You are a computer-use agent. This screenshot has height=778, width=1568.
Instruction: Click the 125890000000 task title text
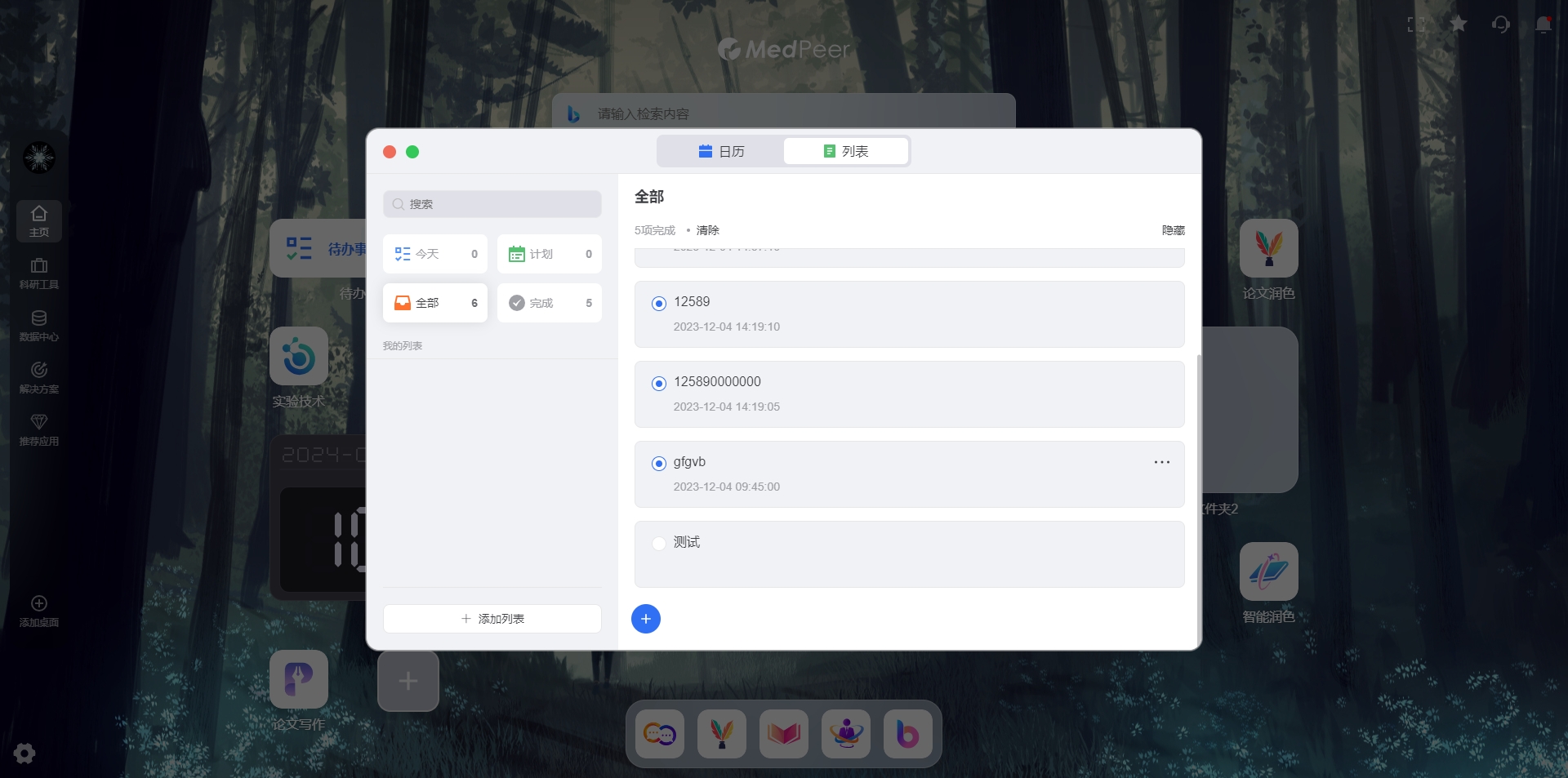[x=717, y=382]
